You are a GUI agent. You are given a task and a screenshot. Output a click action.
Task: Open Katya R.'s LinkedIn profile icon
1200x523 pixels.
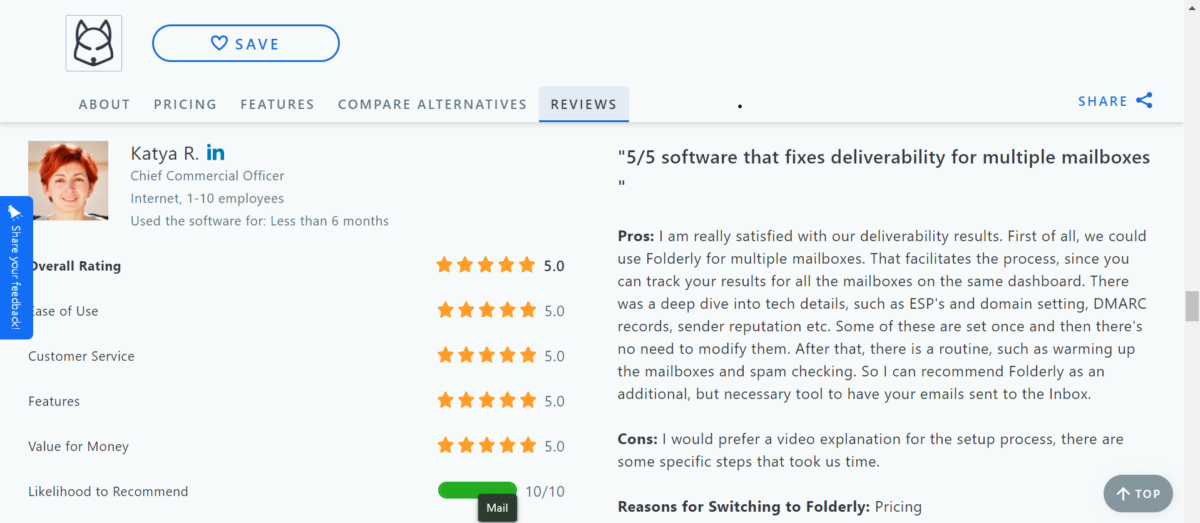point(215,153)
